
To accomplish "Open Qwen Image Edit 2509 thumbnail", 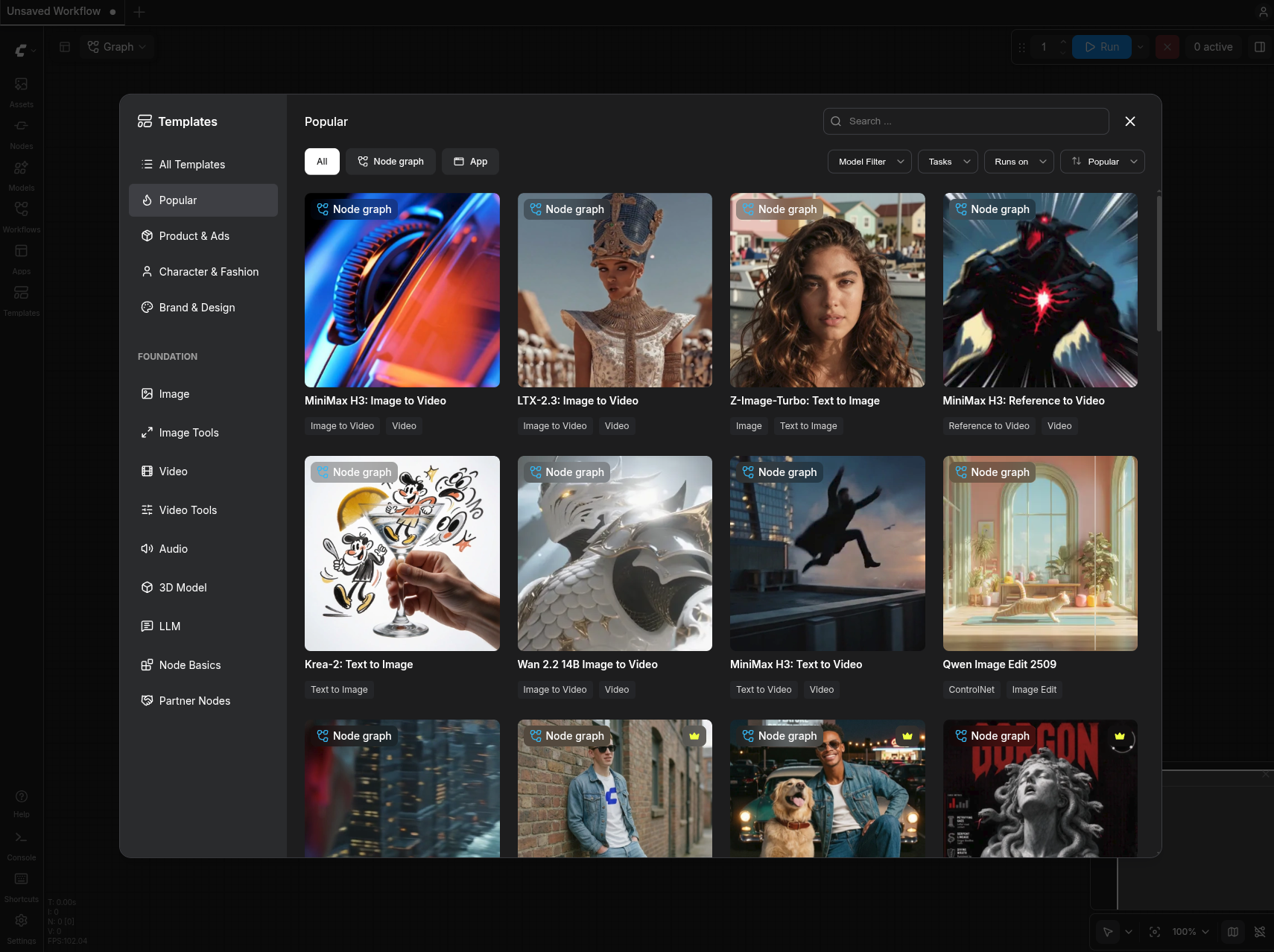I will (x=1040, y=553).
